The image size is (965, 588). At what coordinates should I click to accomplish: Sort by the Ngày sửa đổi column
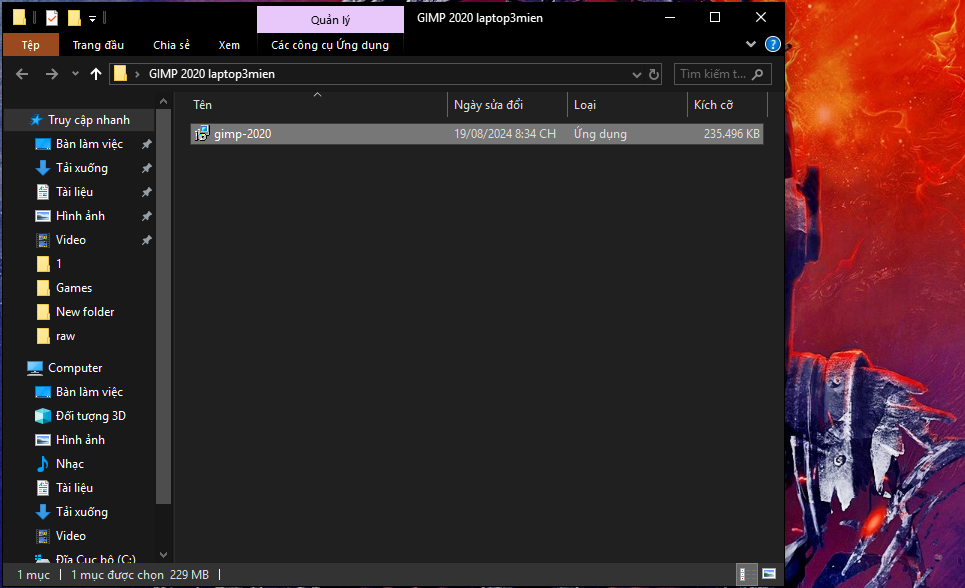click(488, 105)
